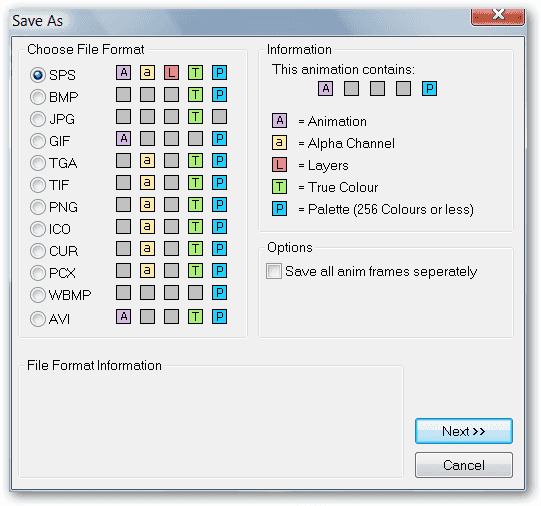Select the ICO file format
The width and height of the screenshot is (541, 506).
point(50,229)
